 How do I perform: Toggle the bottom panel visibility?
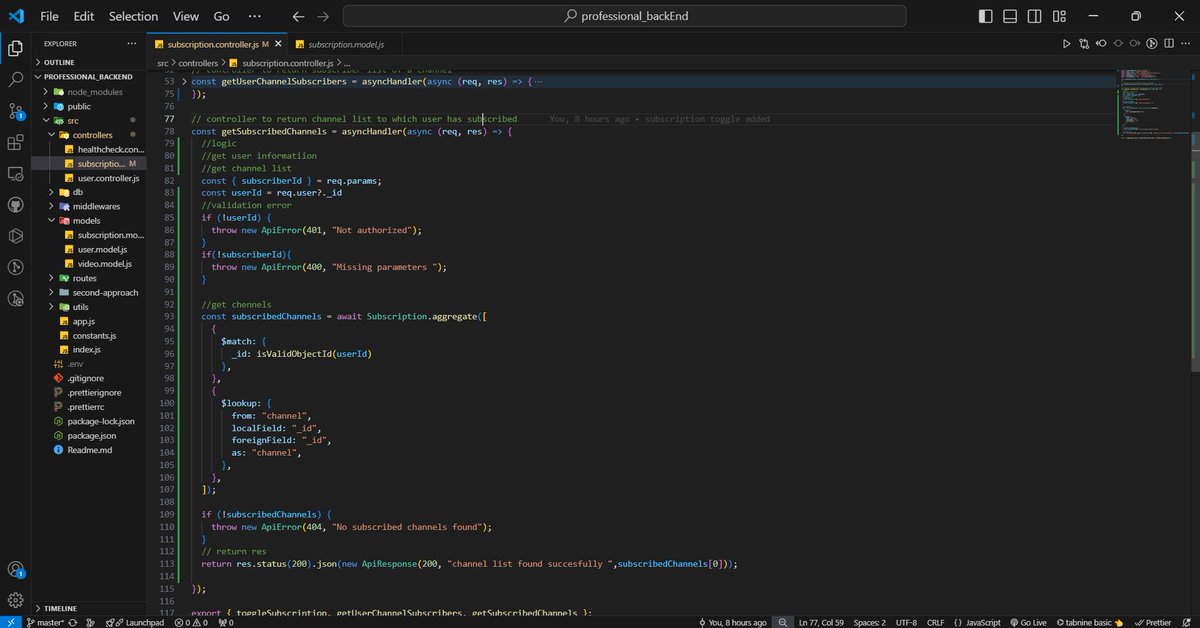tap(1011, 16)
